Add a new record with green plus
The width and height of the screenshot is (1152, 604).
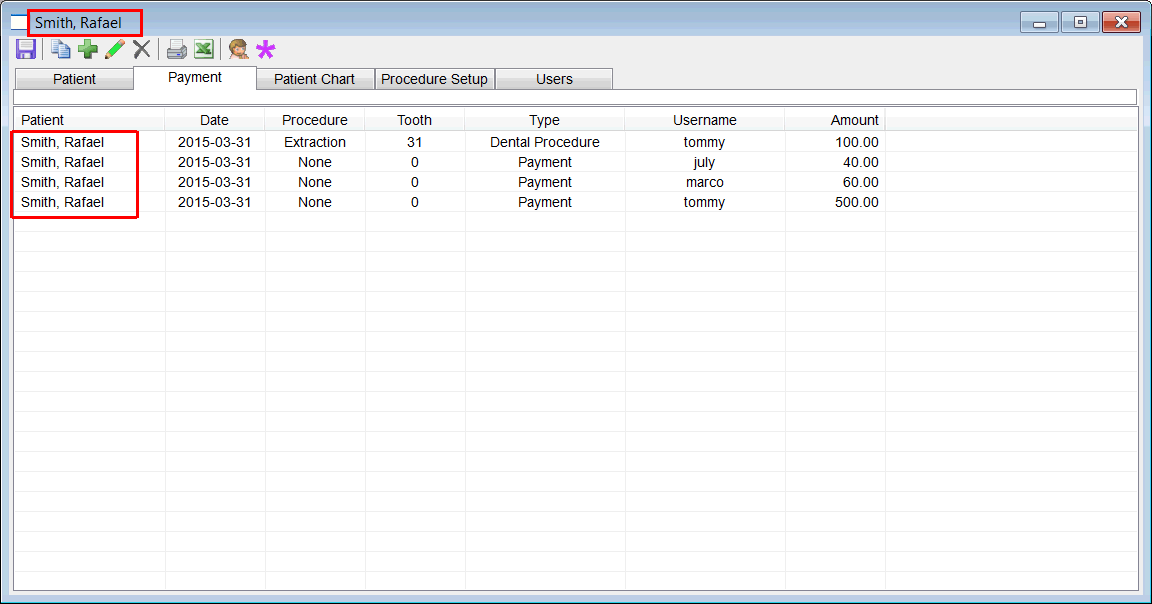88,49
